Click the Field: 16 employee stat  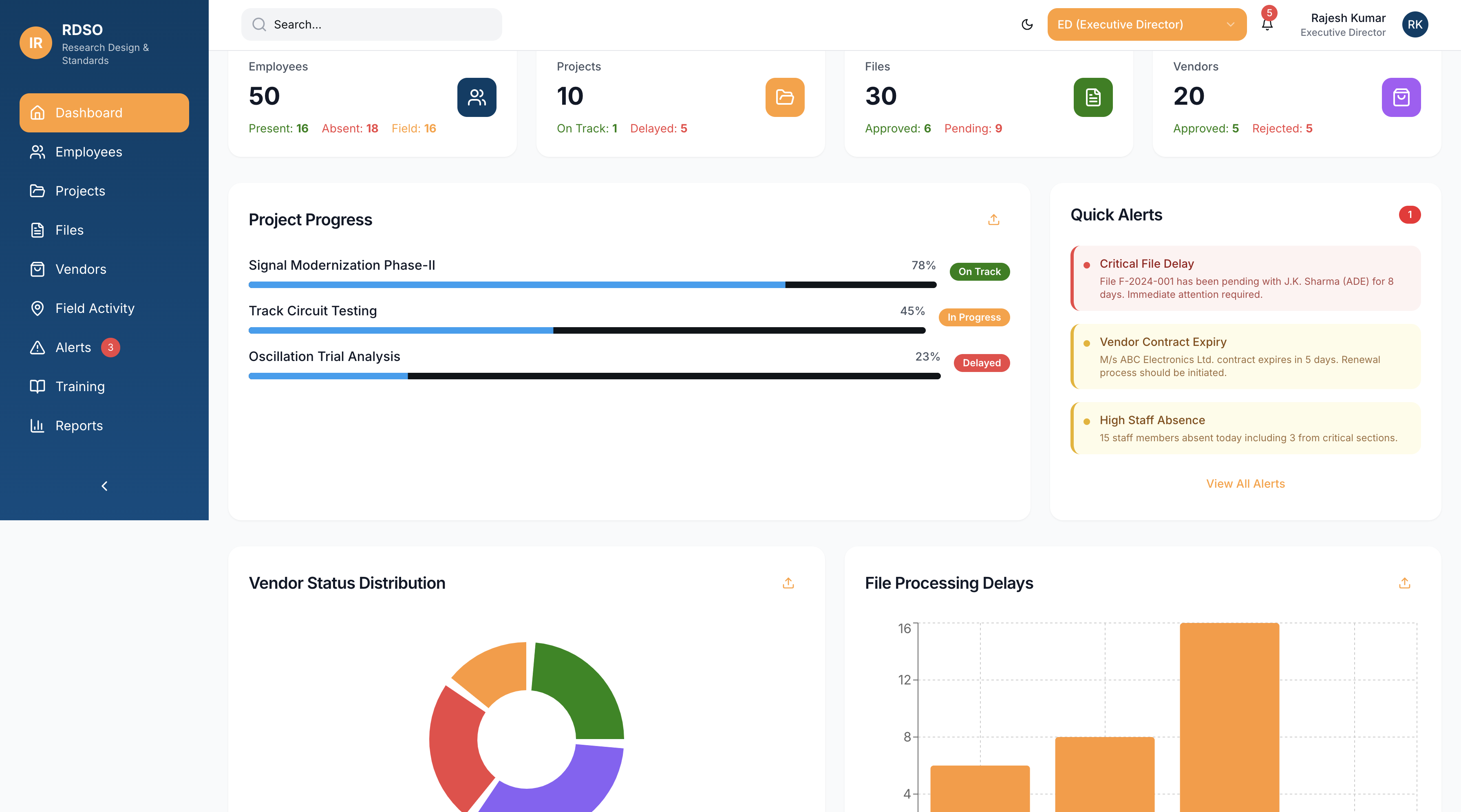click(x=414, y=129)
